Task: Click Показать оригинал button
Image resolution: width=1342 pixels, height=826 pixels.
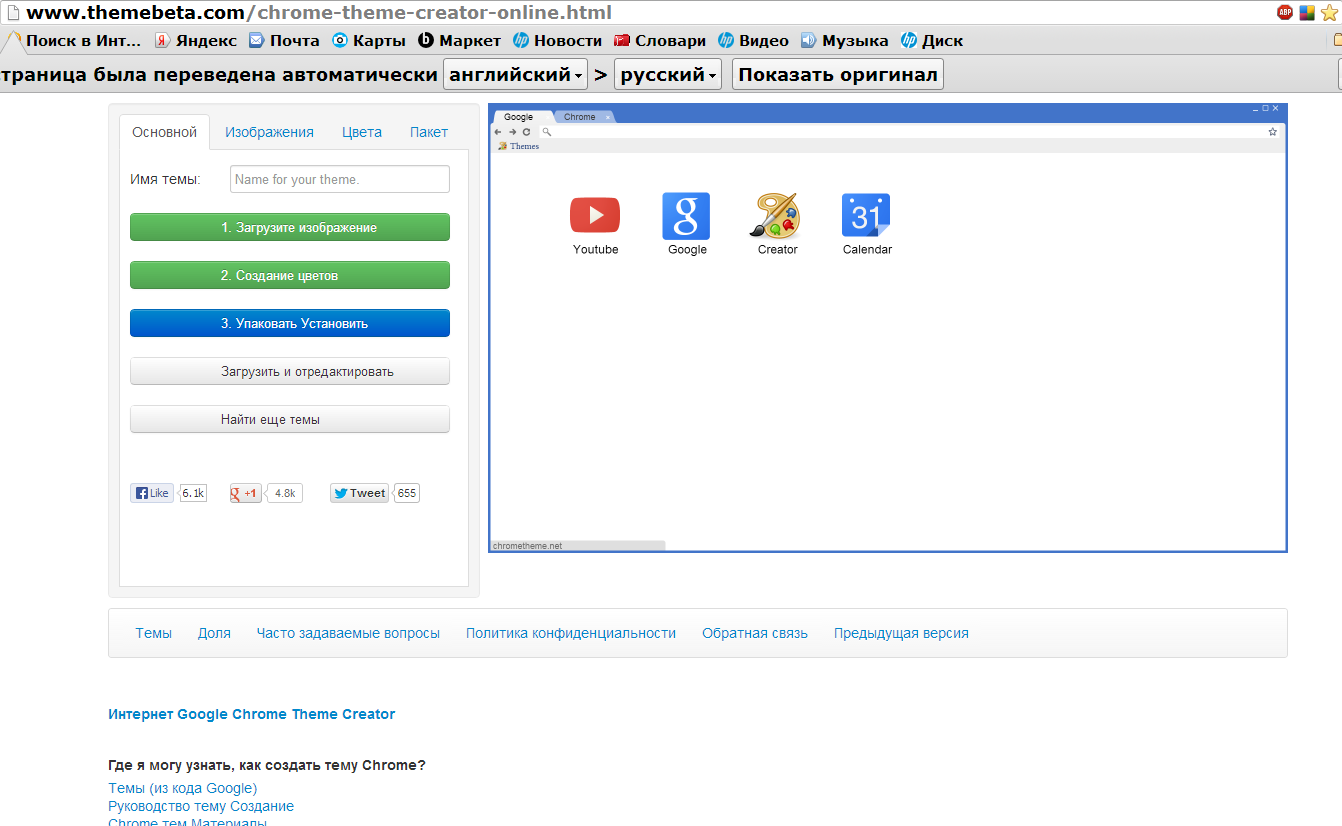Action: click(838, 75)
